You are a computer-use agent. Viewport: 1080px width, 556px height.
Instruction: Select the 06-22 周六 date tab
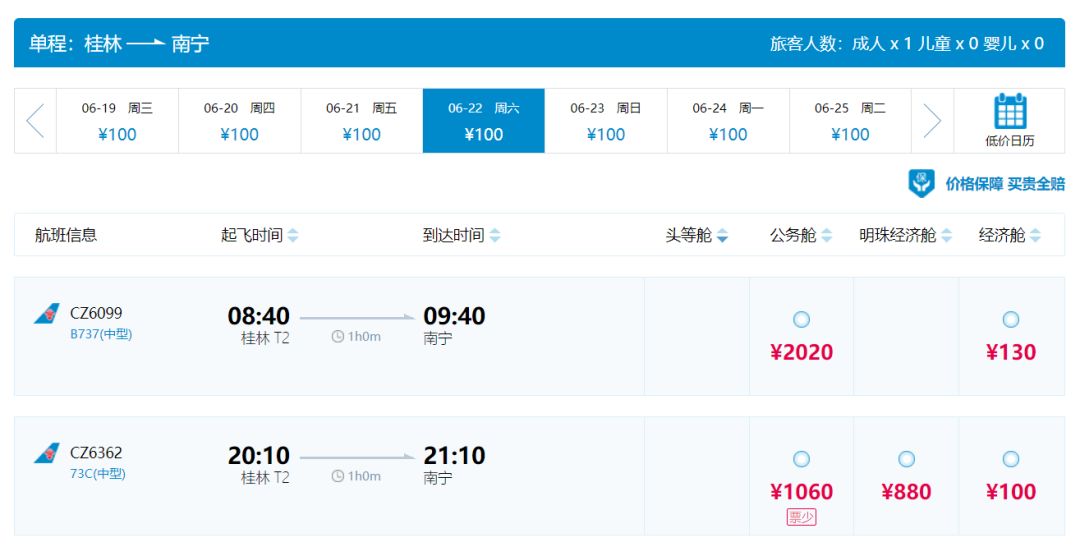(484, 121)
